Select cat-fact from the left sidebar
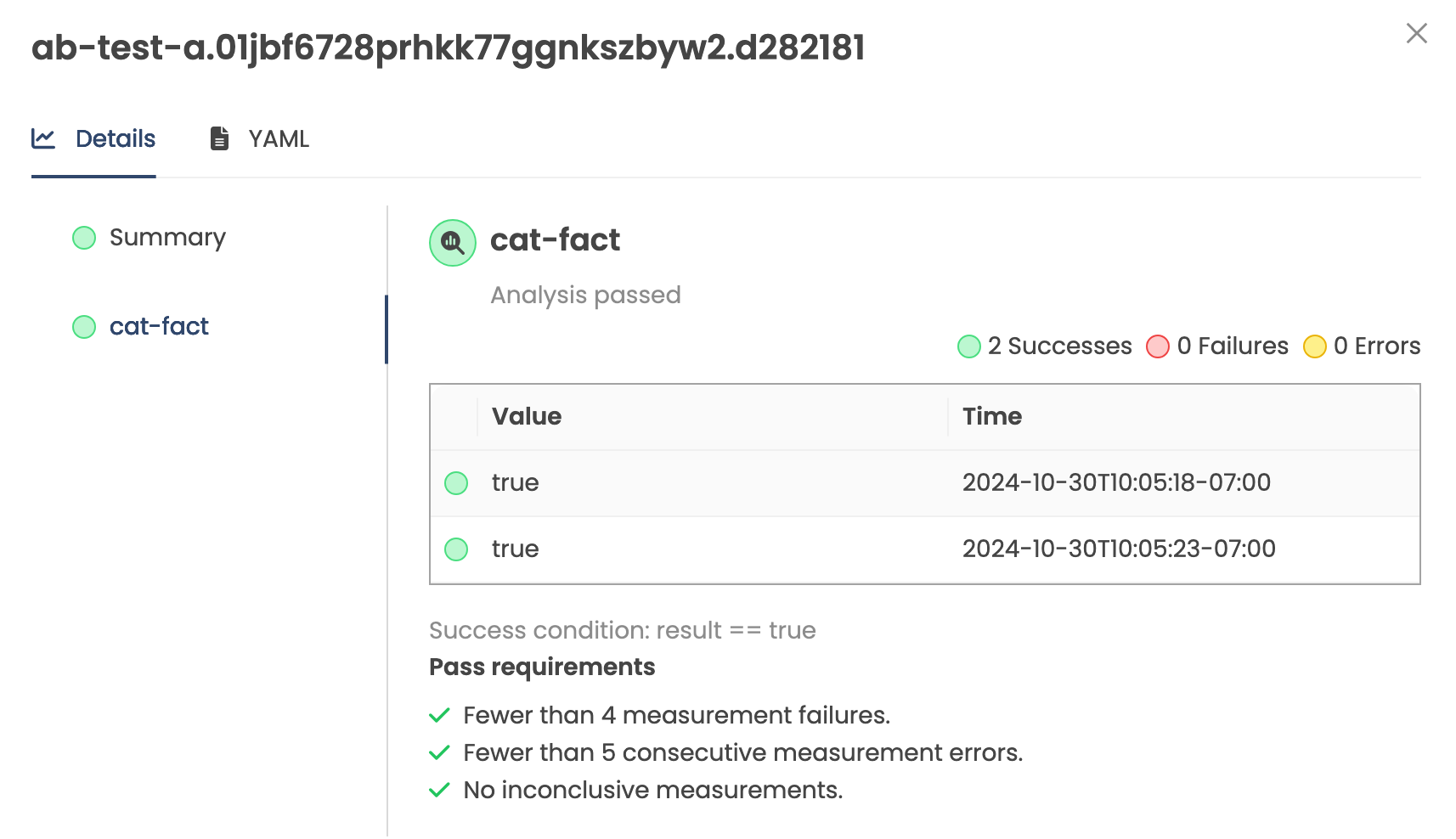This screenshot has height=839, width=1456. (159, 326)
